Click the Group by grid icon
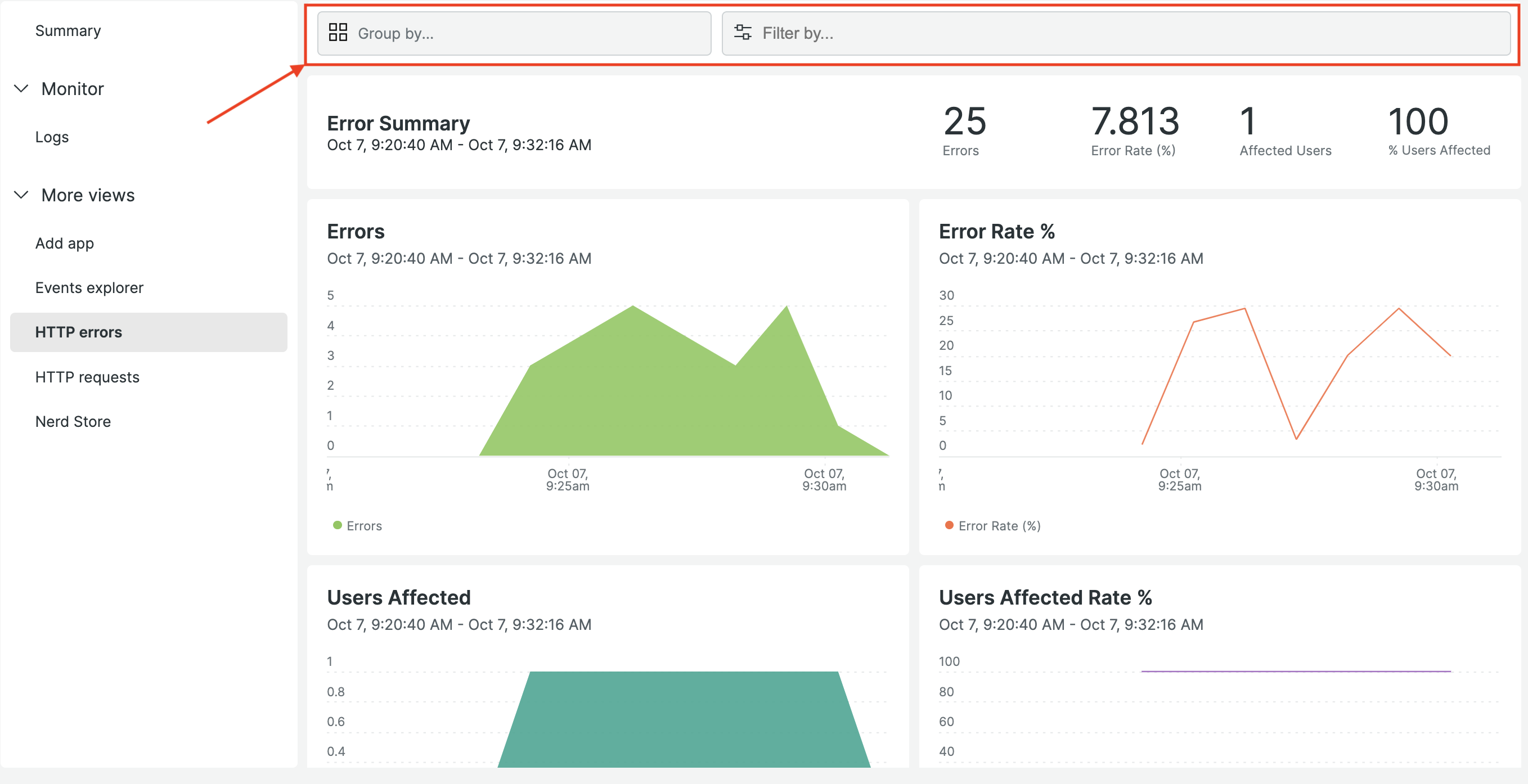The image size is (1528, 784). [338, 33]
